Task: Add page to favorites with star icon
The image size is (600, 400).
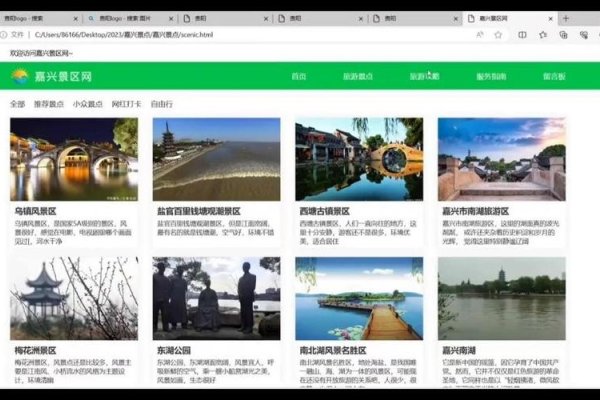Action: pos(498,35)
